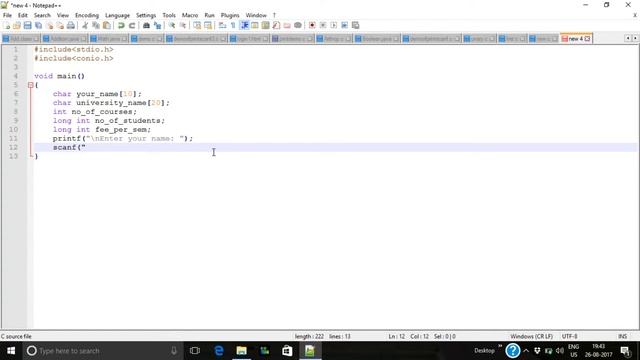Open the Search menu

(42, 15)
